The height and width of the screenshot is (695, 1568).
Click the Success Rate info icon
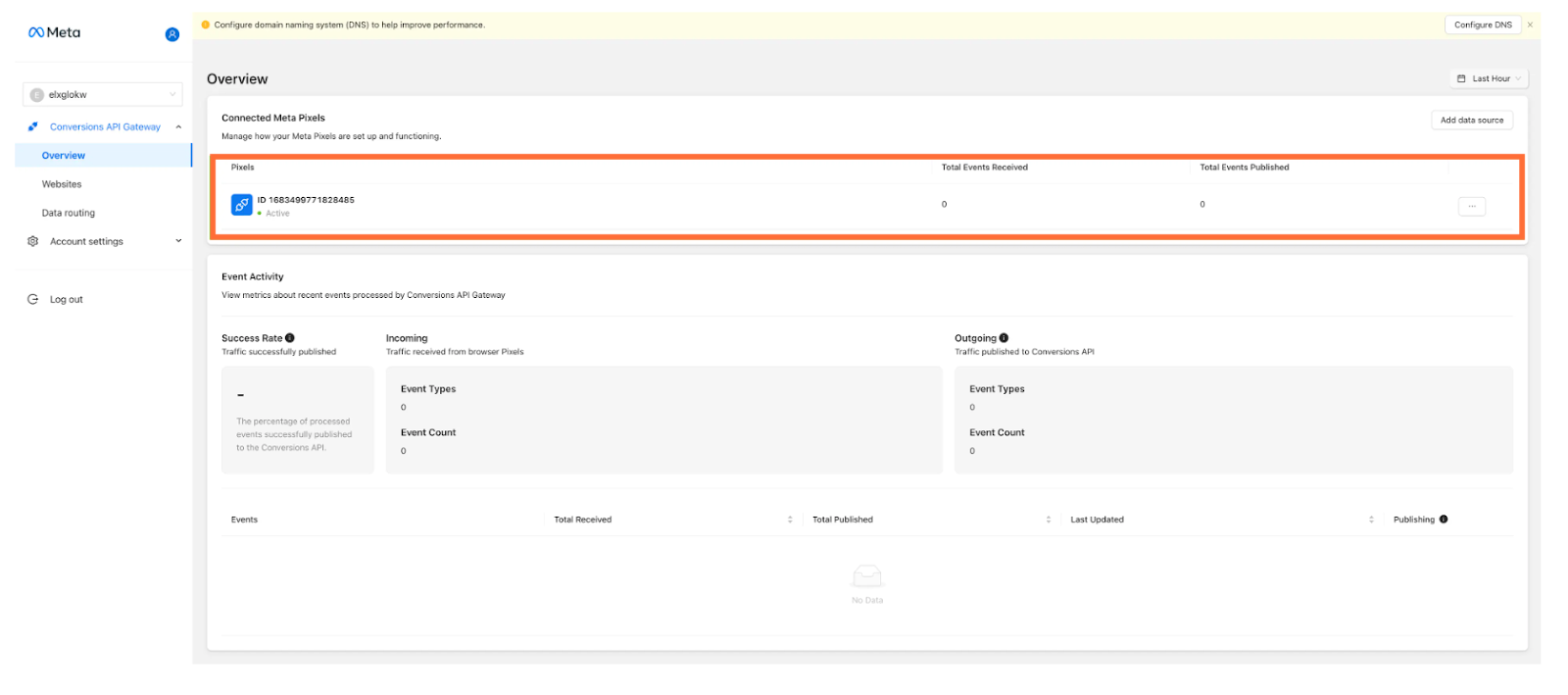(x=290, y=338)
